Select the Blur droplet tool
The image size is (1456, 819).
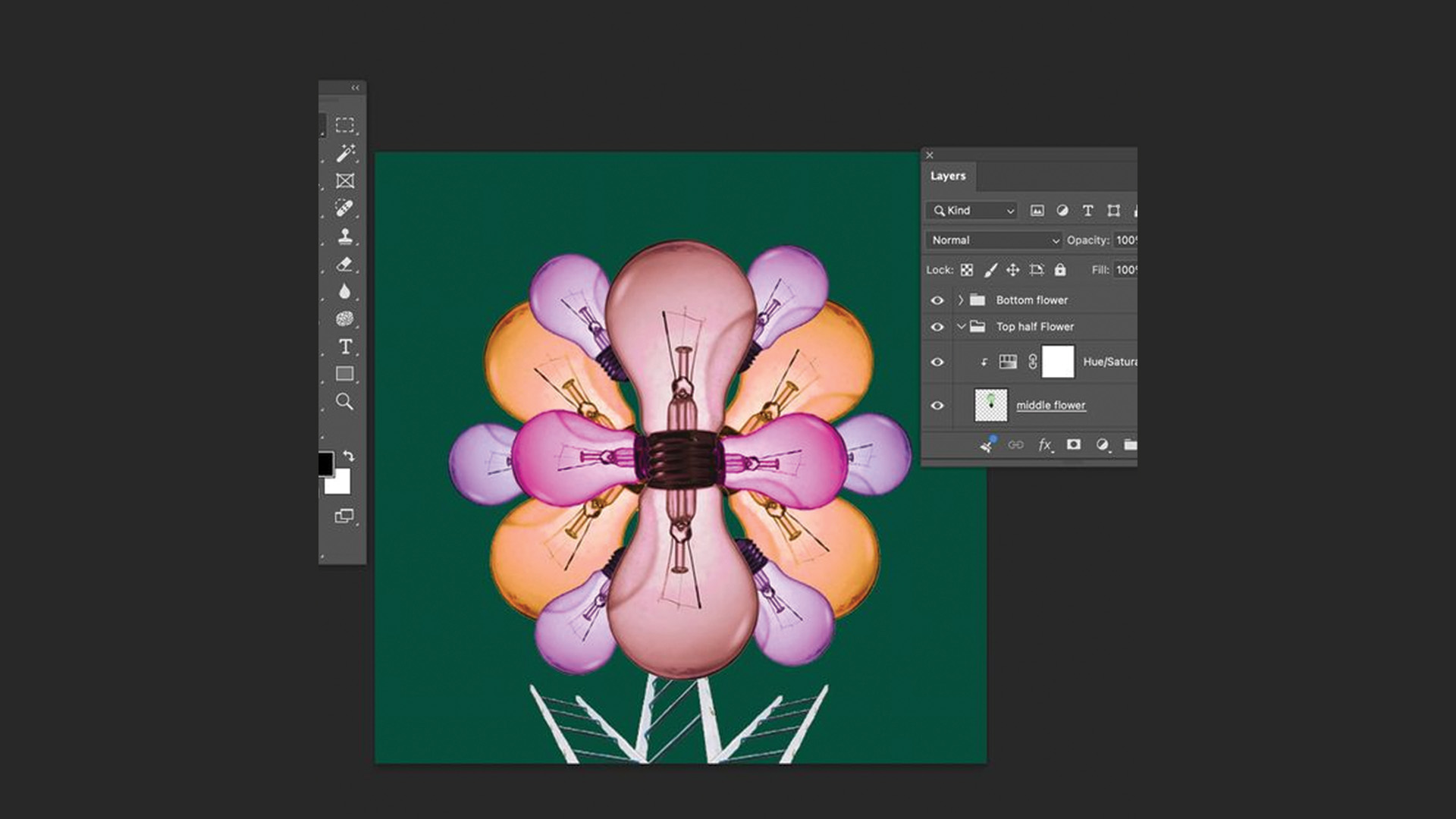(x=345, y=291)
